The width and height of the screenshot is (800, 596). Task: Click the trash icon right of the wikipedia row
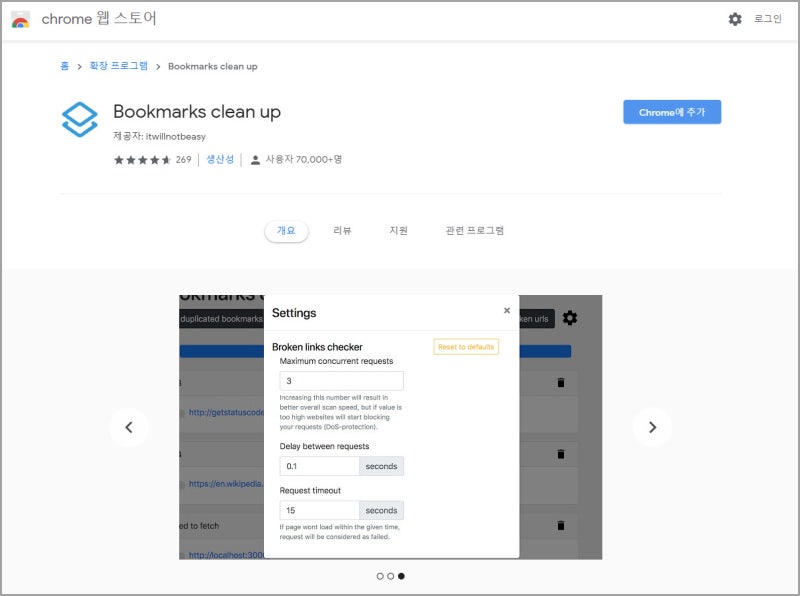(x=561, y=454)
